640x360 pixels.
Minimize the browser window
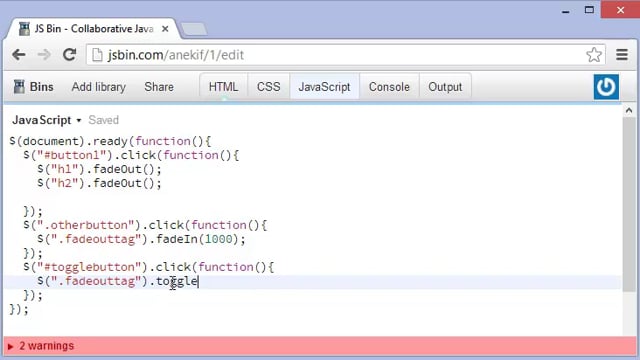565,11
